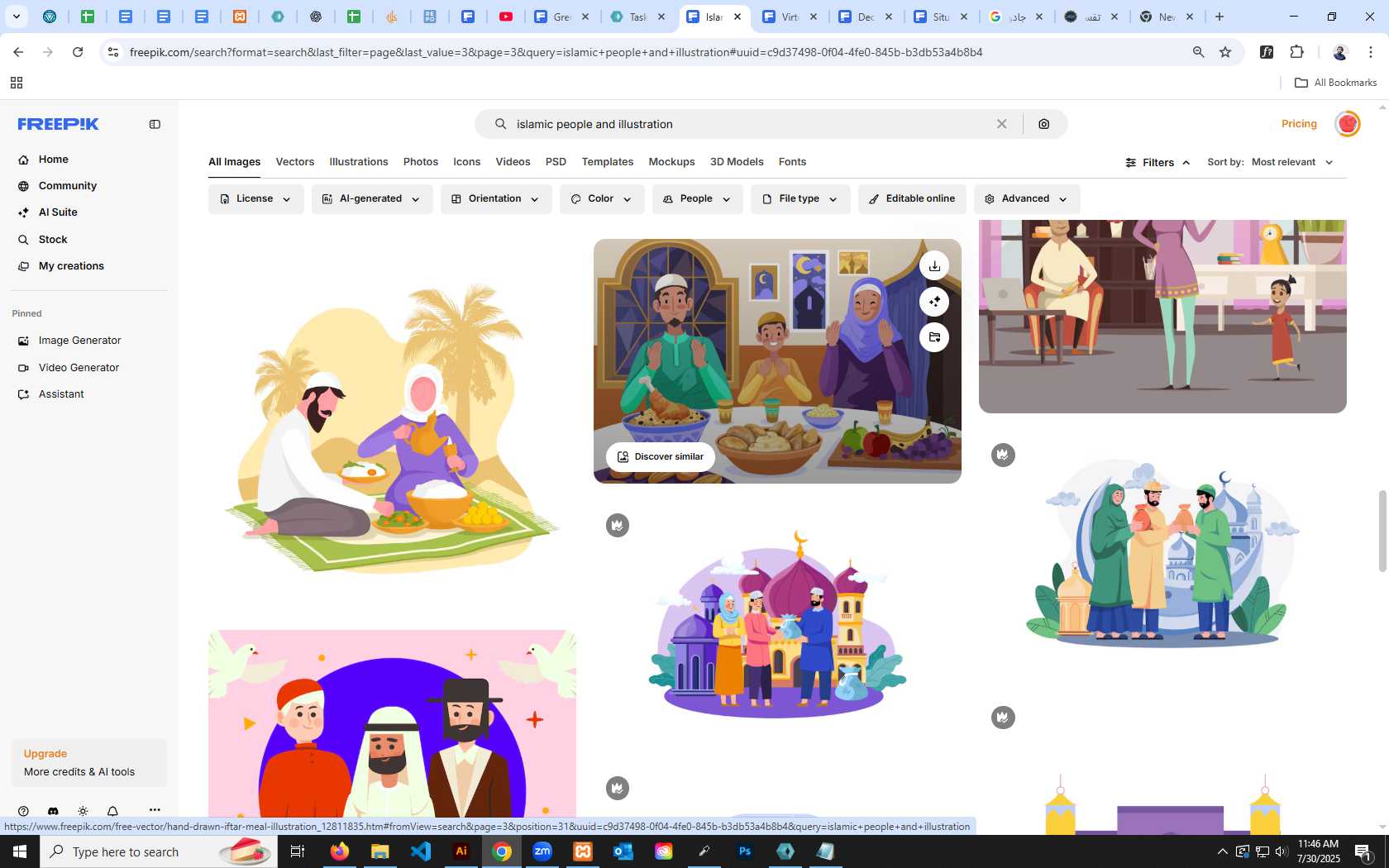Open the File type dropdown

tap(800, 199)
